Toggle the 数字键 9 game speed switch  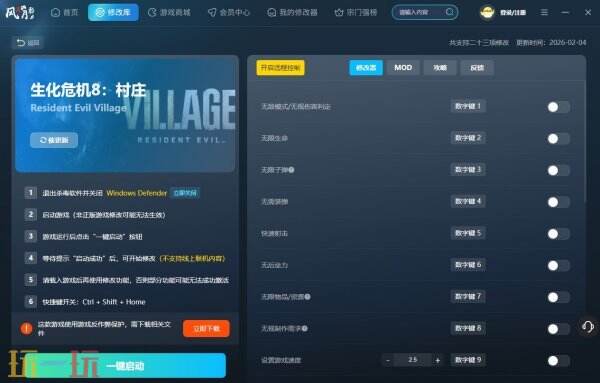click(x=558, y=360)
